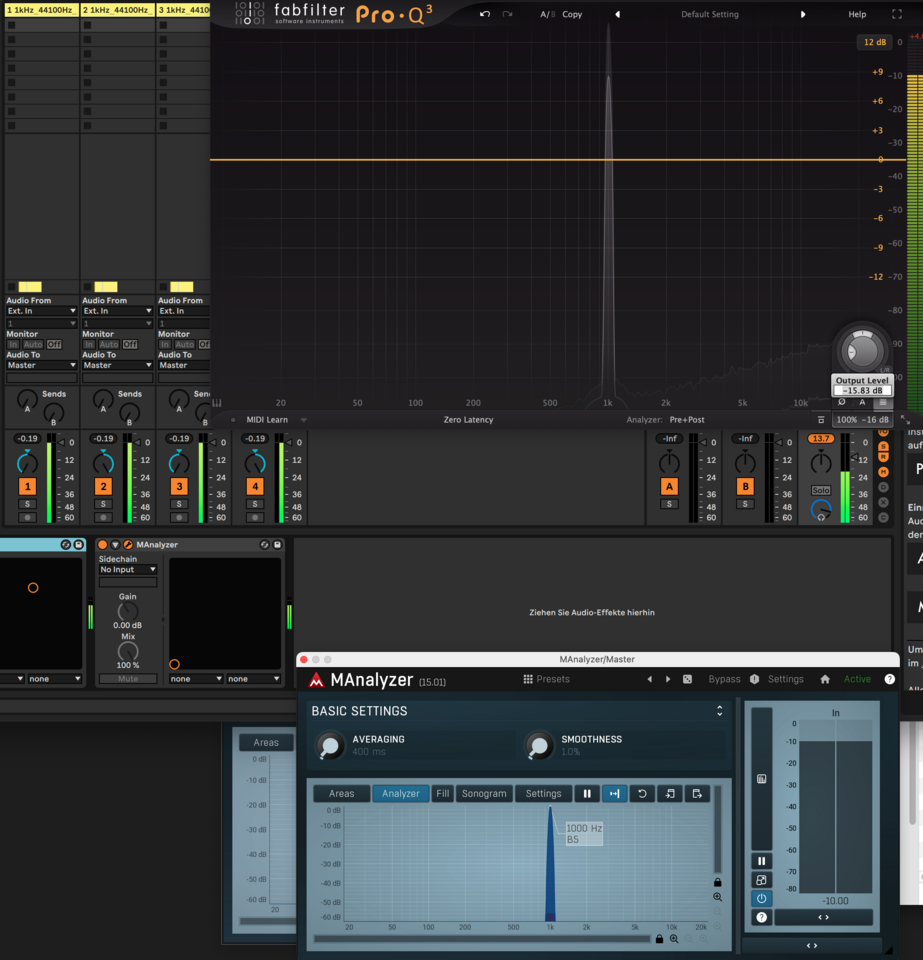The image size is (923, 960).
Task: Expand Basic Settings collapse arrows in MAnalyzer
Action: point(720,711)
